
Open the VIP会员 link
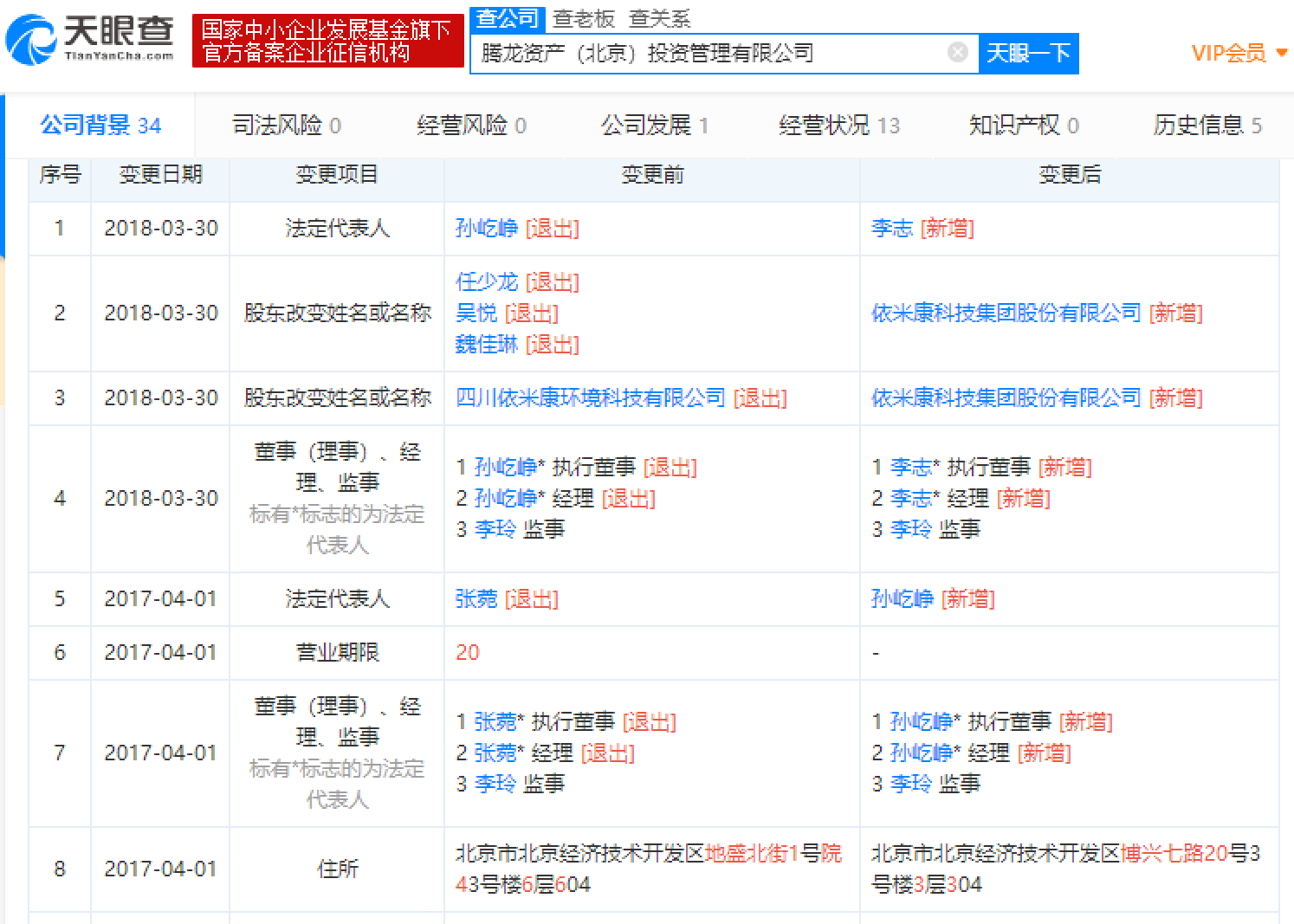(x=1228, y=54)
